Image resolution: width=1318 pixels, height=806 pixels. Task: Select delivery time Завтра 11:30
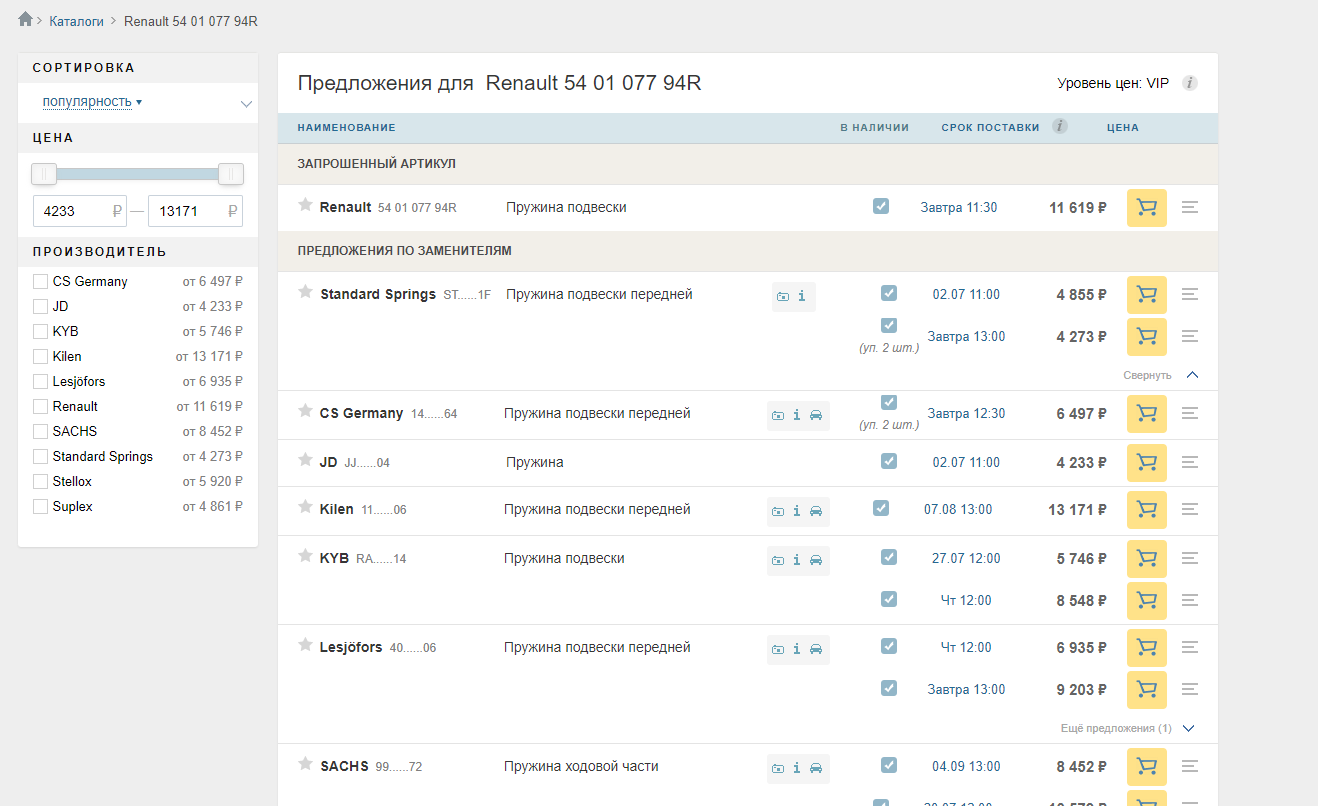click(x=959, y=208)
